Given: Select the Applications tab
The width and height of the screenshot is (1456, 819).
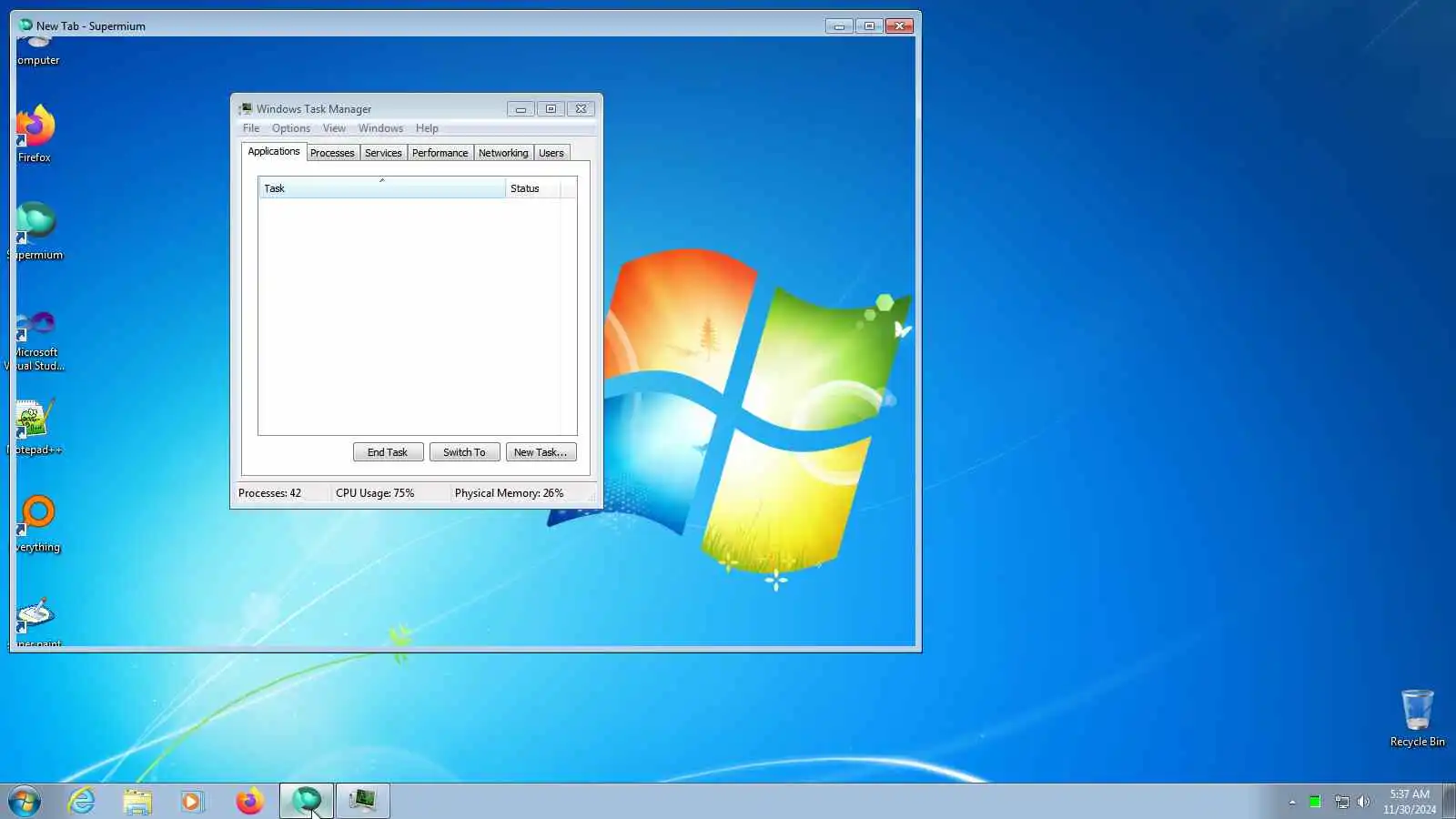Looking at the screenshot, I should coord(274,152).
